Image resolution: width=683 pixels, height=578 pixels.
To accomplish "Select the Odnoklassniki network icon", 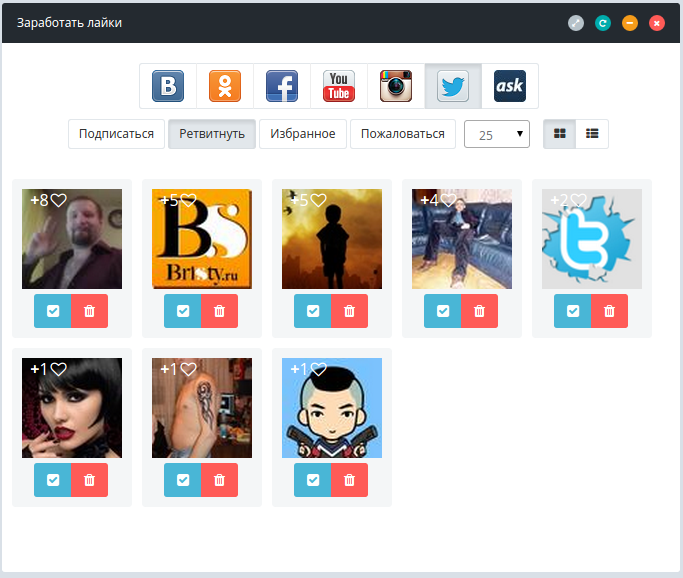I will tap(225, 86).
